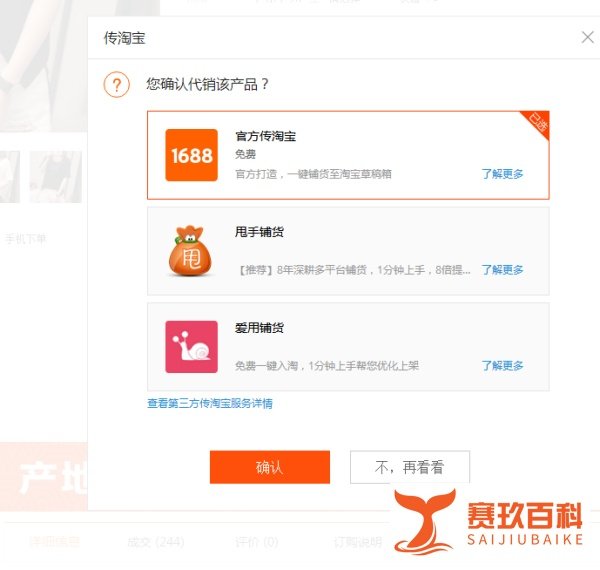Click 官方打造，一键铺货至淘宝草稿箱 description
Viewport: 600px width, 570px height.
[x=313, y=174]
